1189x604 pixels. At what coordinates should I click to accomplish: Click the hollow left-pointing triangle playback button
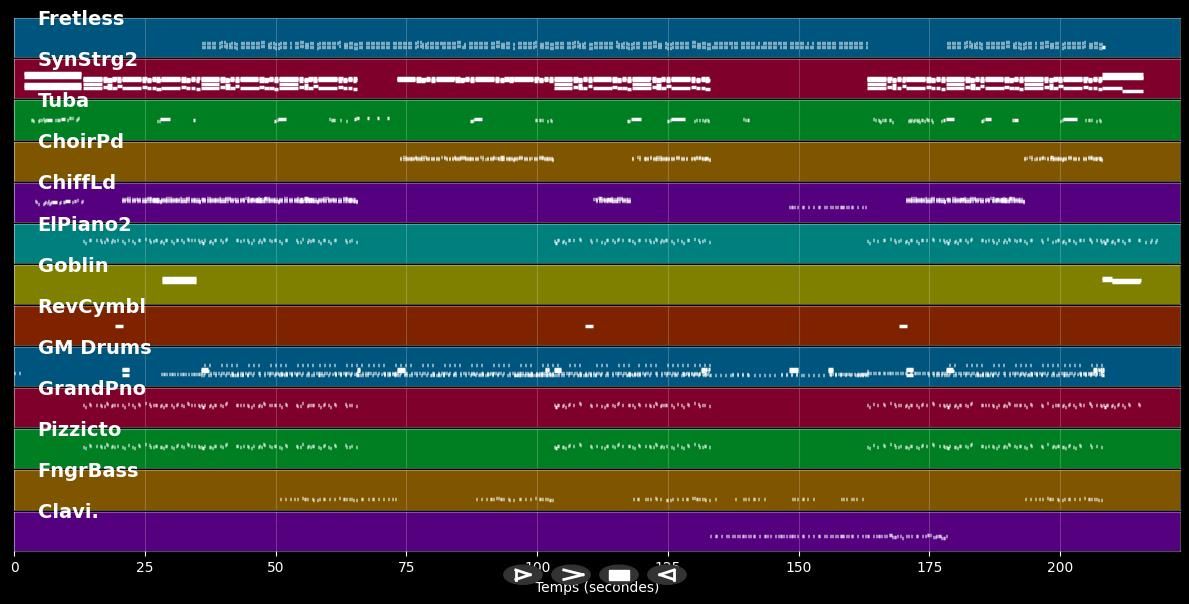[667, 575]
